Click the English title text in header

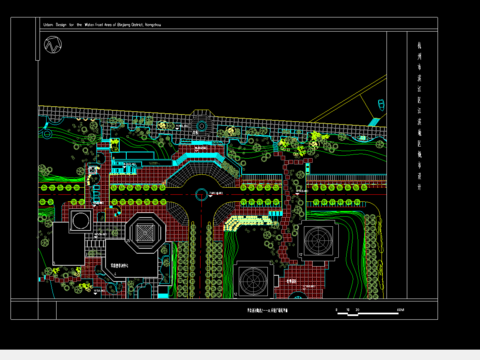102,25
